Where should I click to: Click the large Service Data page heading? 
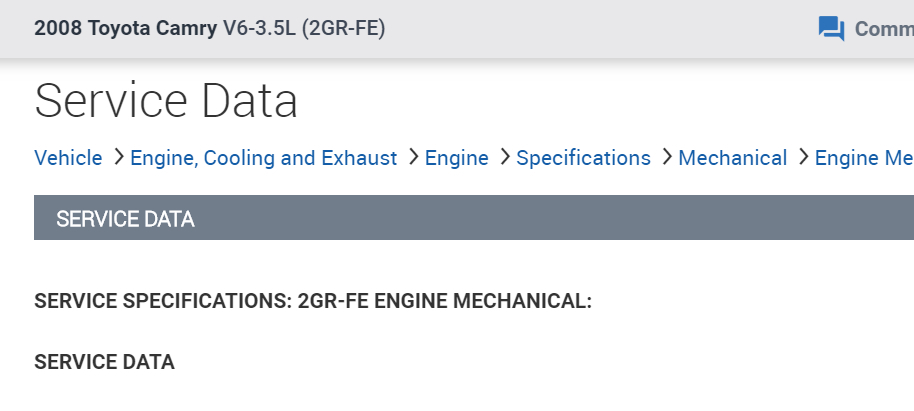pyautogui.click(x=166, y=100)
